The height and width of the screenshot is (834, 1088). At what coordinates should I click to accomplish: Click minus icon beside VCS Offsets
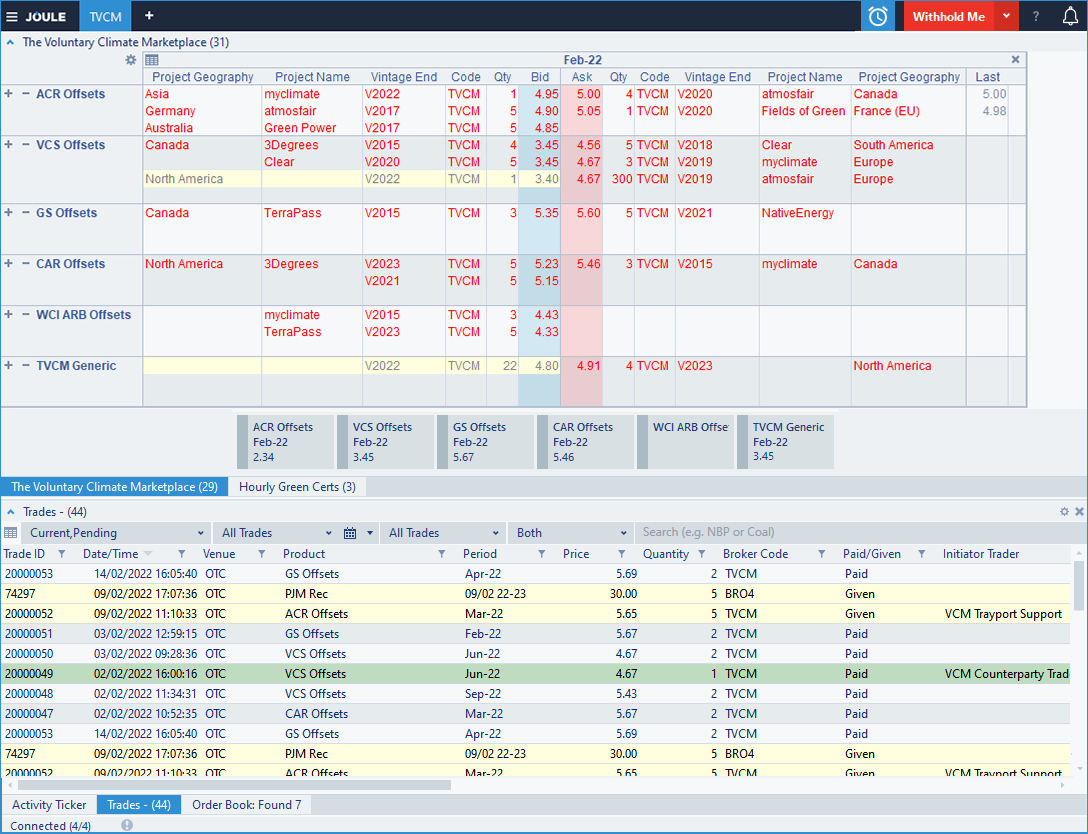(x=26, y=144)
